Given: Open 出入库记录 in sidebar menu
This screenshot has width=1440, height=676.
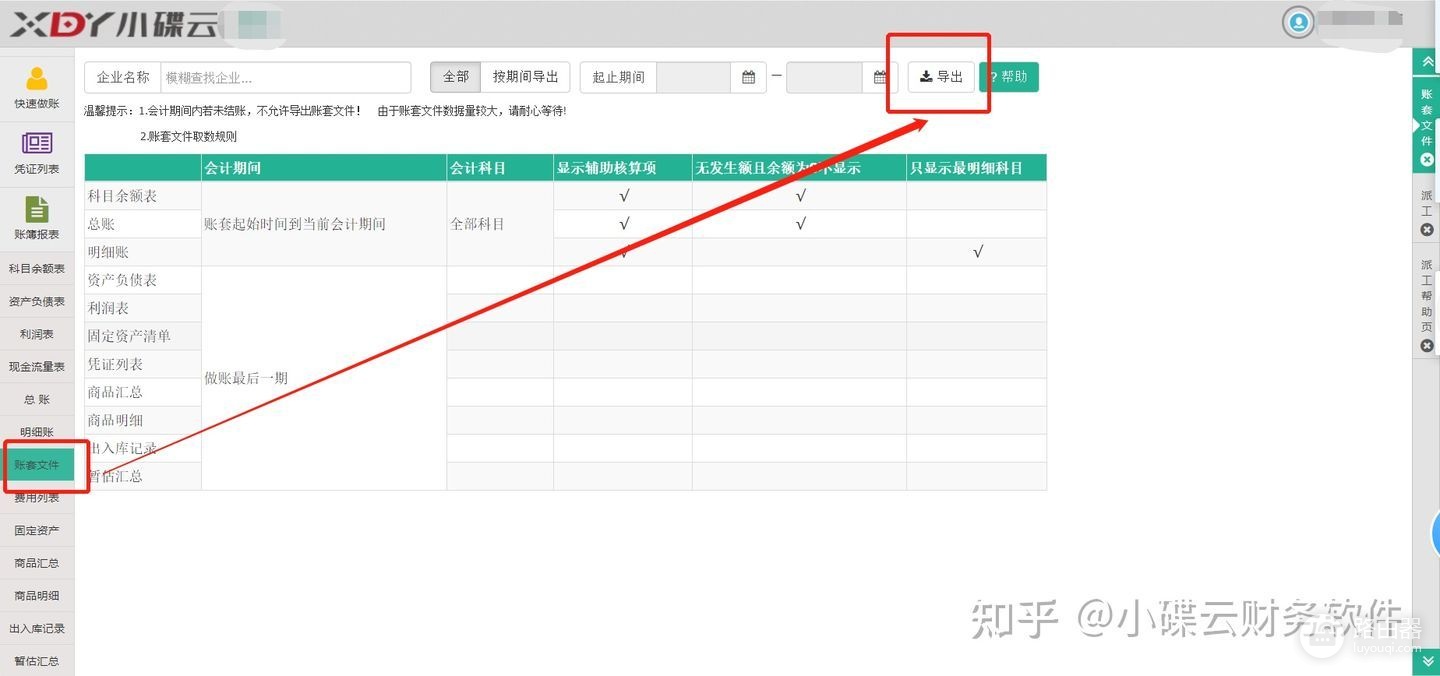Looking at the screenshot, I should pos(37,628).
